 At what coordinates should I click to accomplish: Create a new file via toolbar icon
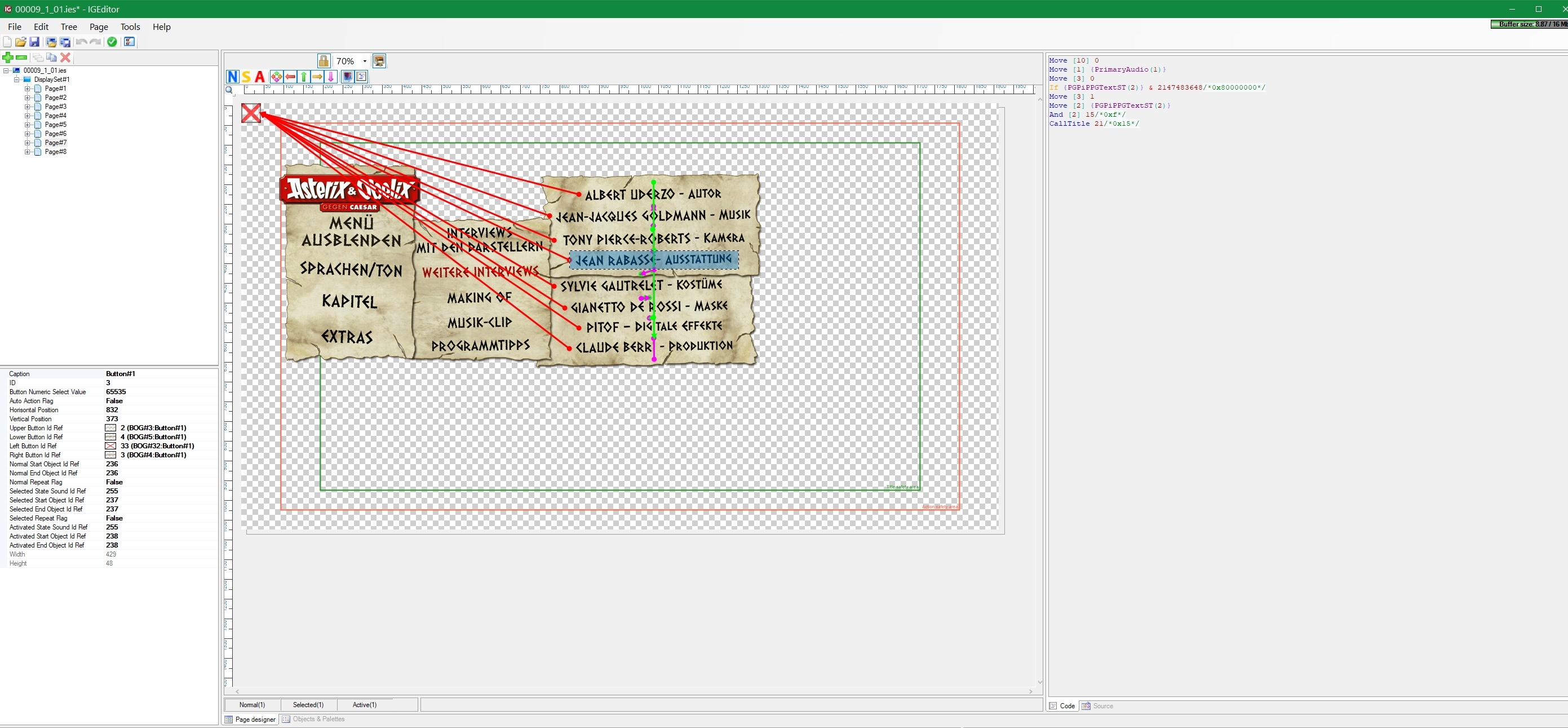click(x=7, y=42)
